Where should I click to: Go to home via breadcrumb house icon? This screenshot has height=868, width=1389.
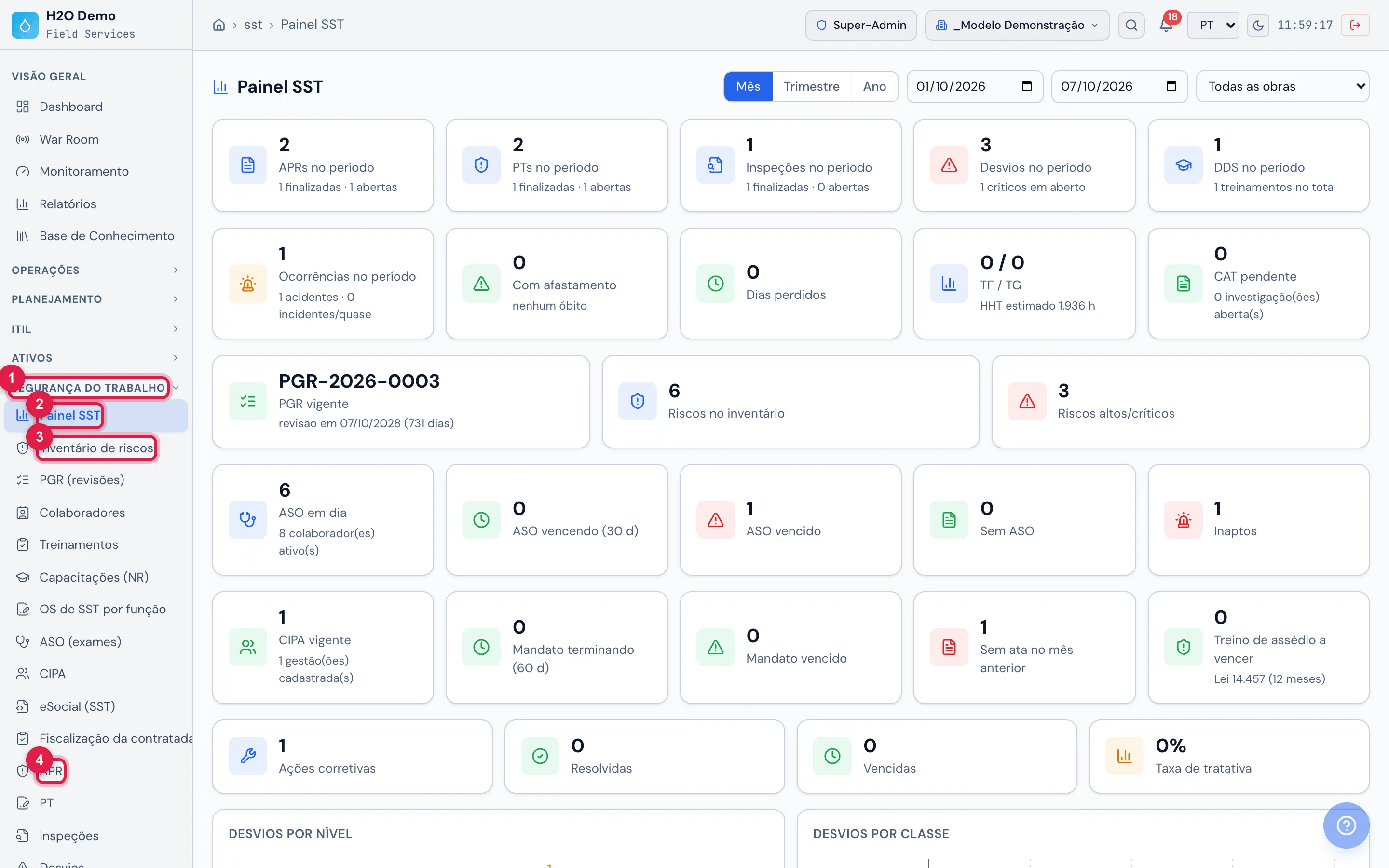[x=218, y=25]
